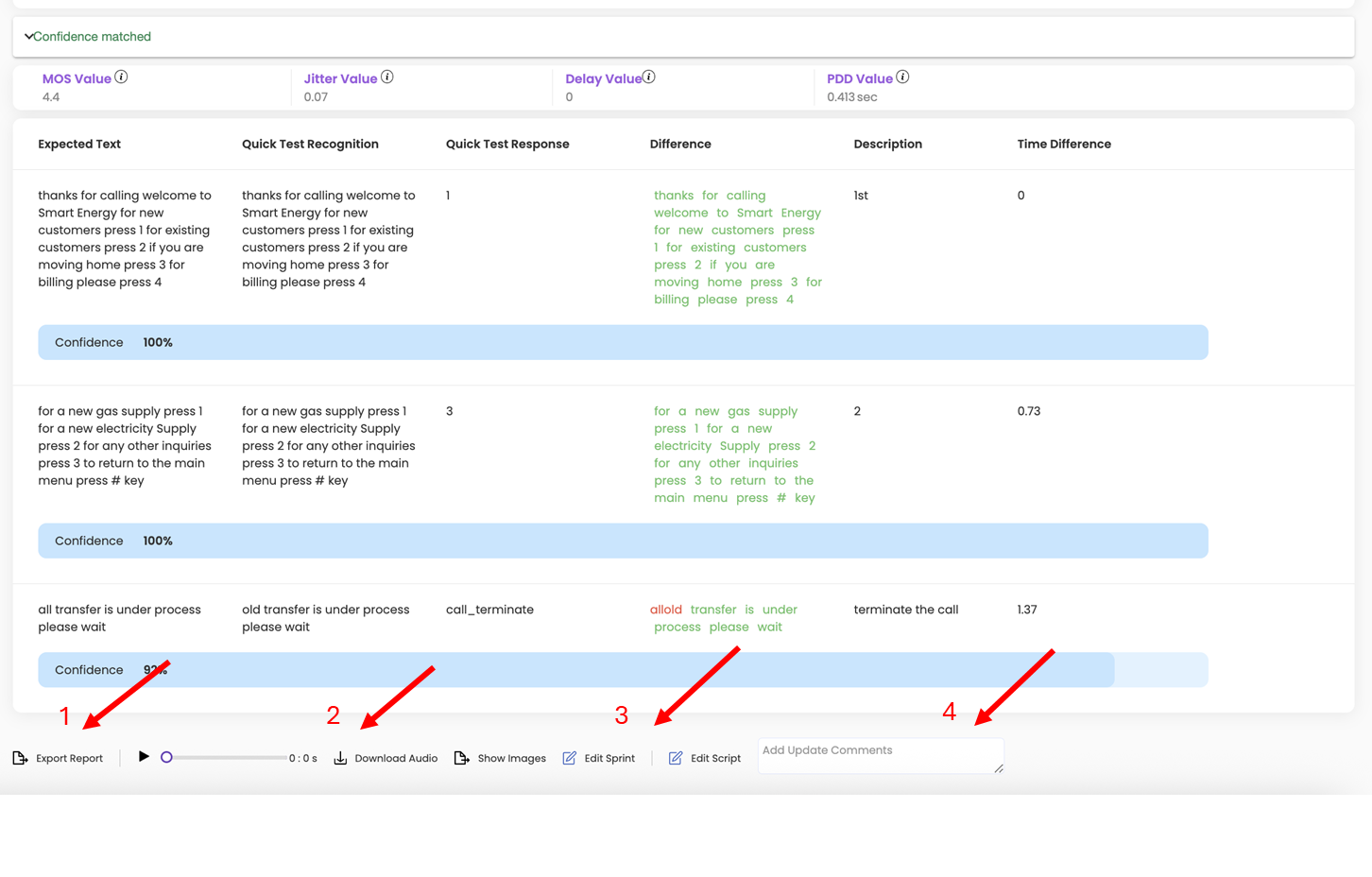Focus the Add Update Comments text box
This screenshot has height=877, width=1372.
(x=876, y=755)
